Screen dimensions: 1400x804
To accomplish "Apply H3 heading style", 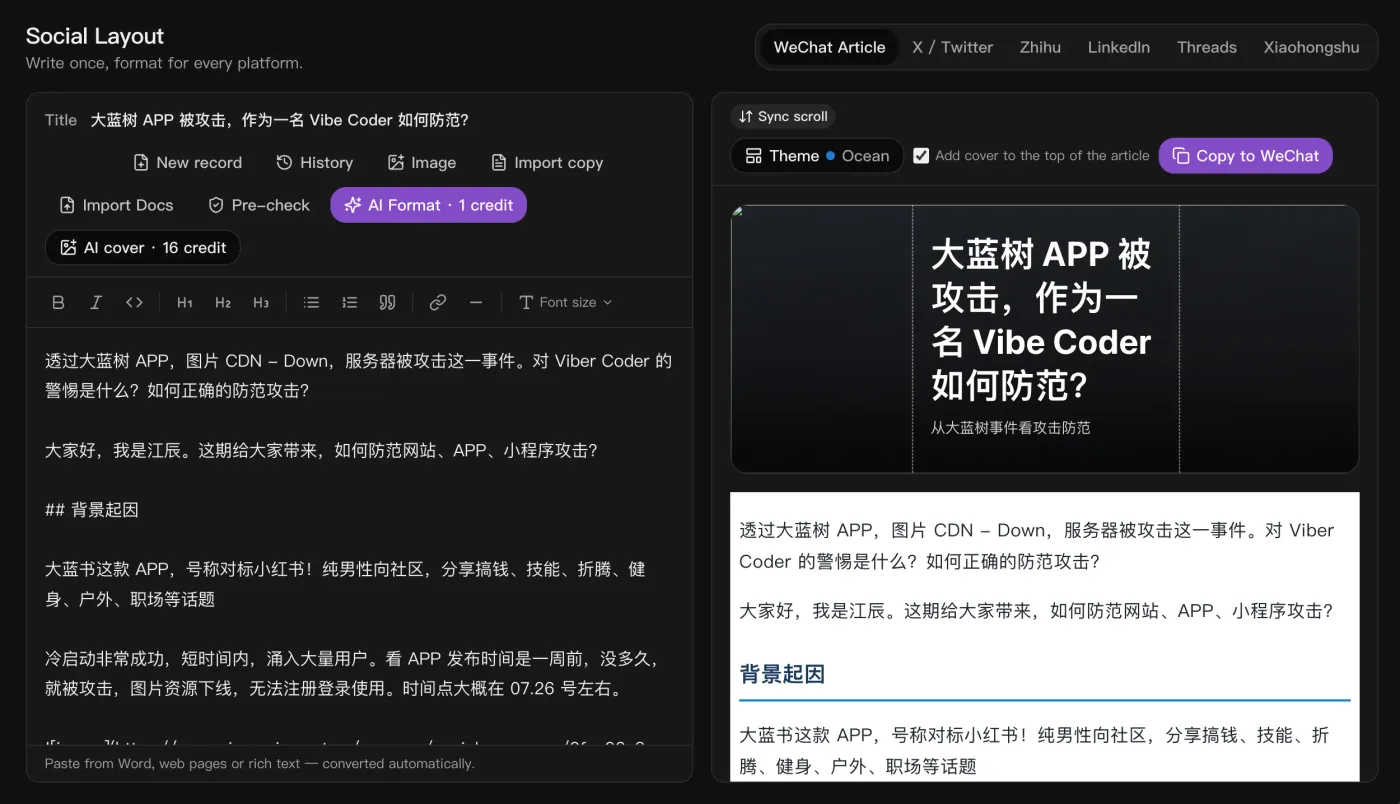I will (x=261, y=302).
